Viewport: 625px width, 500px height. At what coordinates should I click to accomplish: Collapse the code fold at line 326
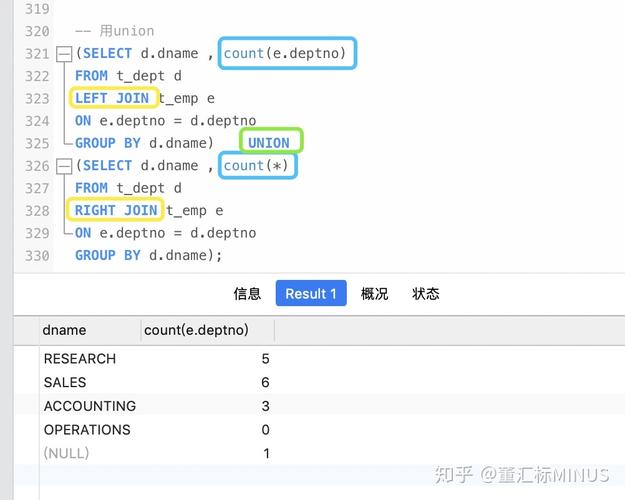pyautogui.click(x=64, y=166)
